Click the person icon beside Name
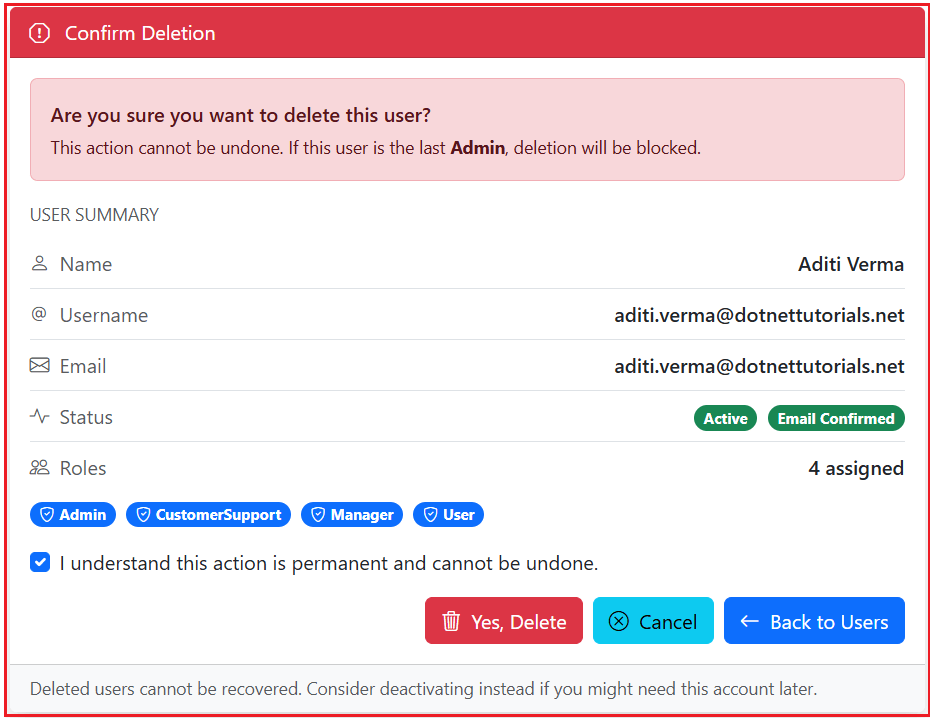The height and width of the screenshot is (720, 932). pyautogui.click(x=38, y=263)
